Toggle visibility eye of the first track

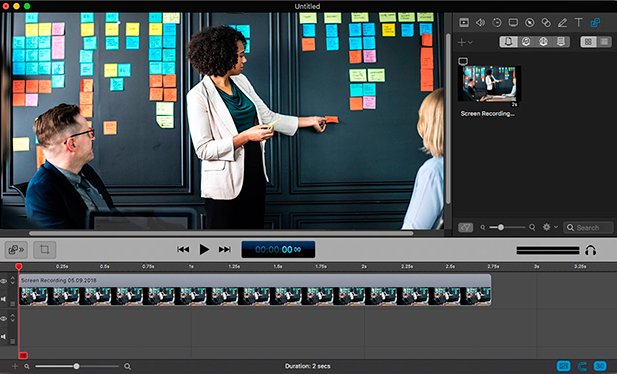coord(4,281)
